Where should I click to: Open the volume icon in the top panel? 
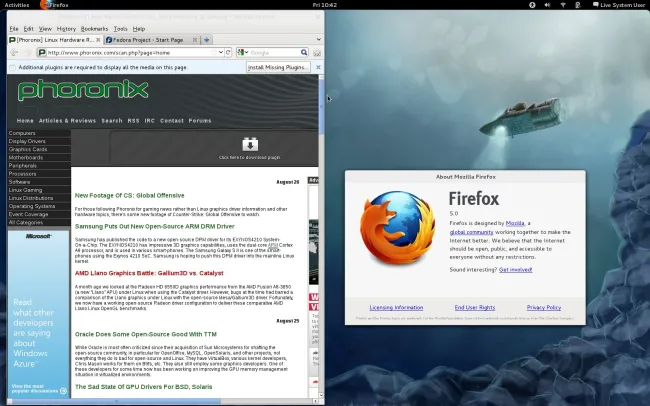[548, 5]
